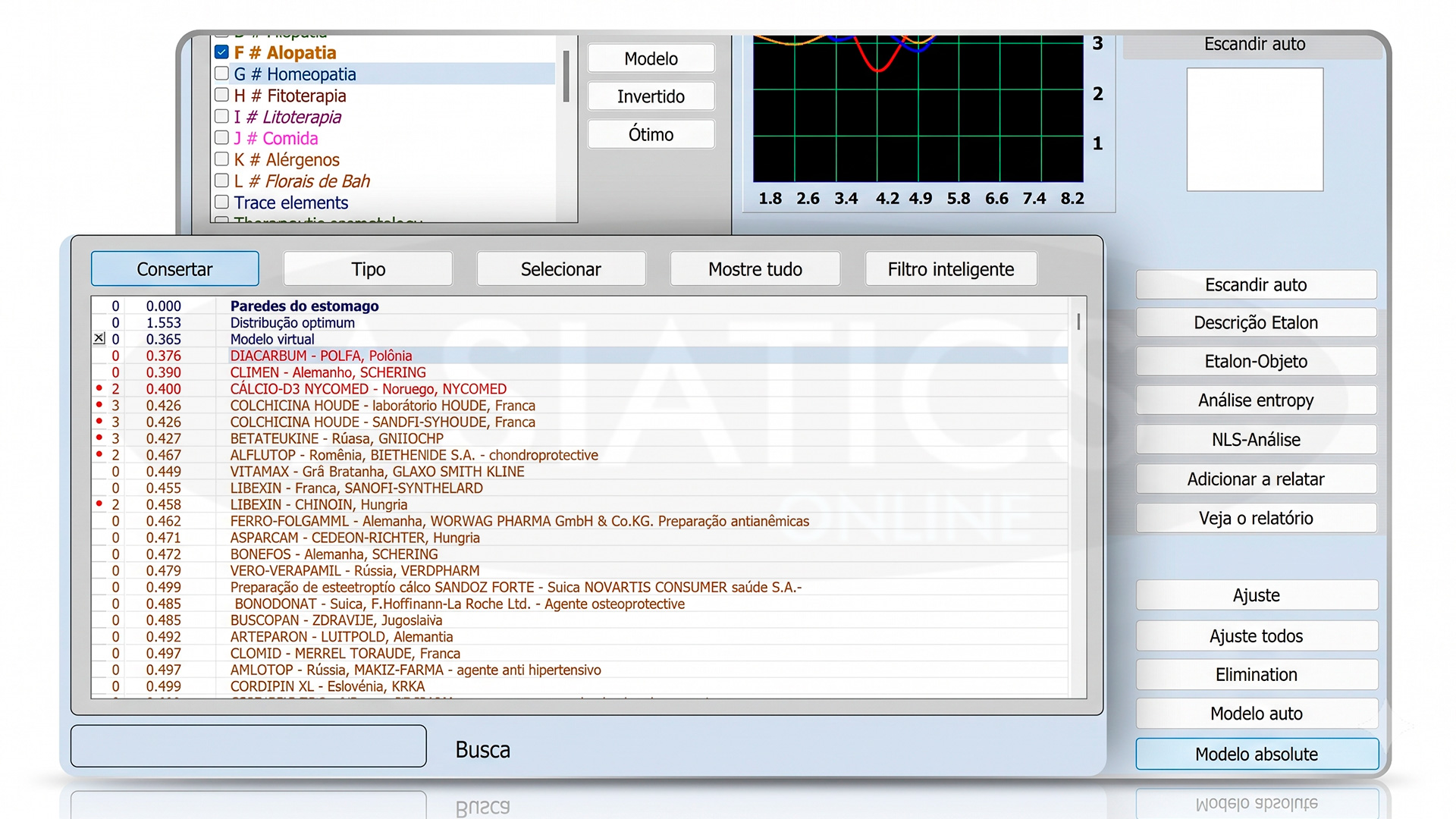Select BUSCOPAN - ZDRAVIJE row

(x=580, y=620)
